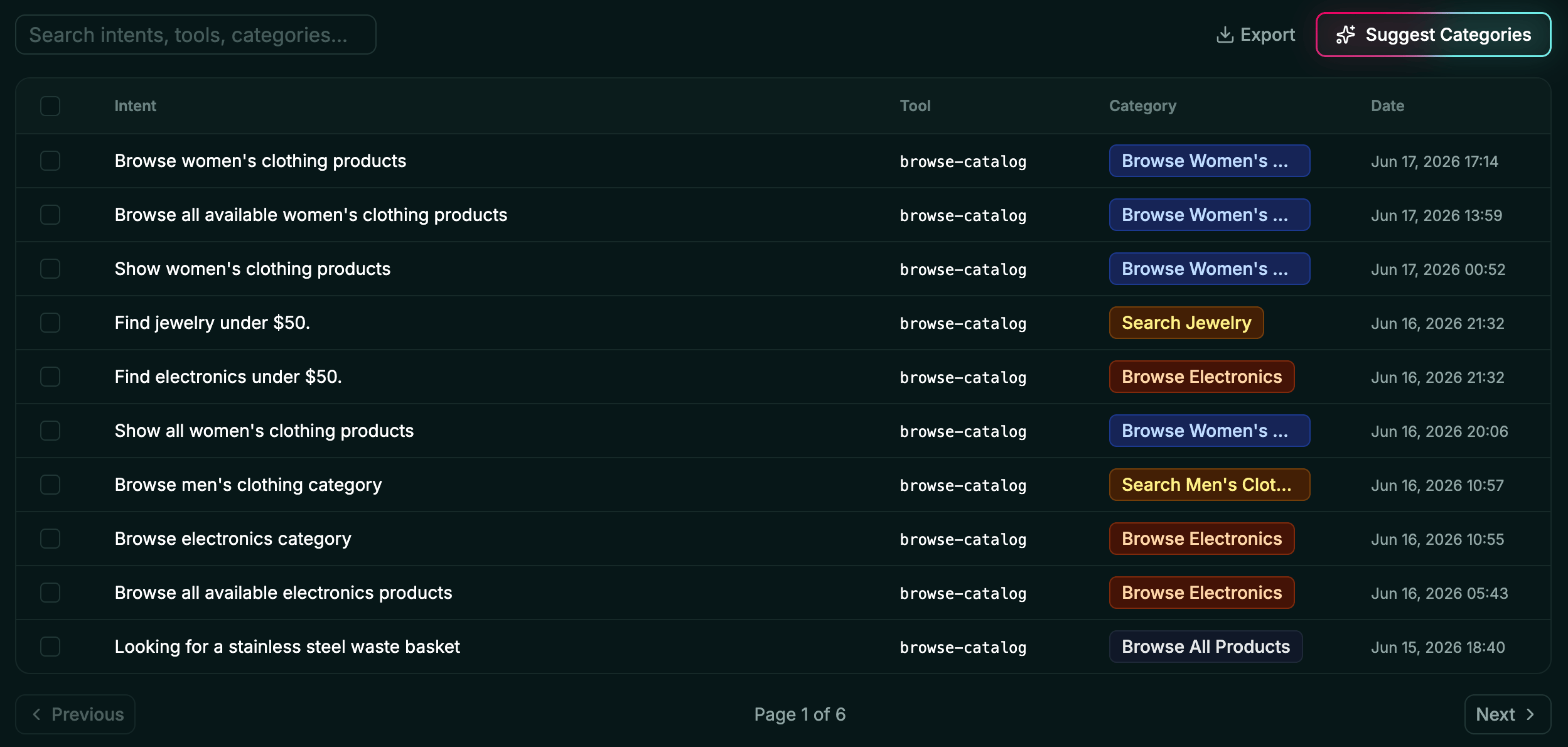
Task: Click browse-catalog tool in waste basket row
Action: pyautogui.click(x=963, y=647)
